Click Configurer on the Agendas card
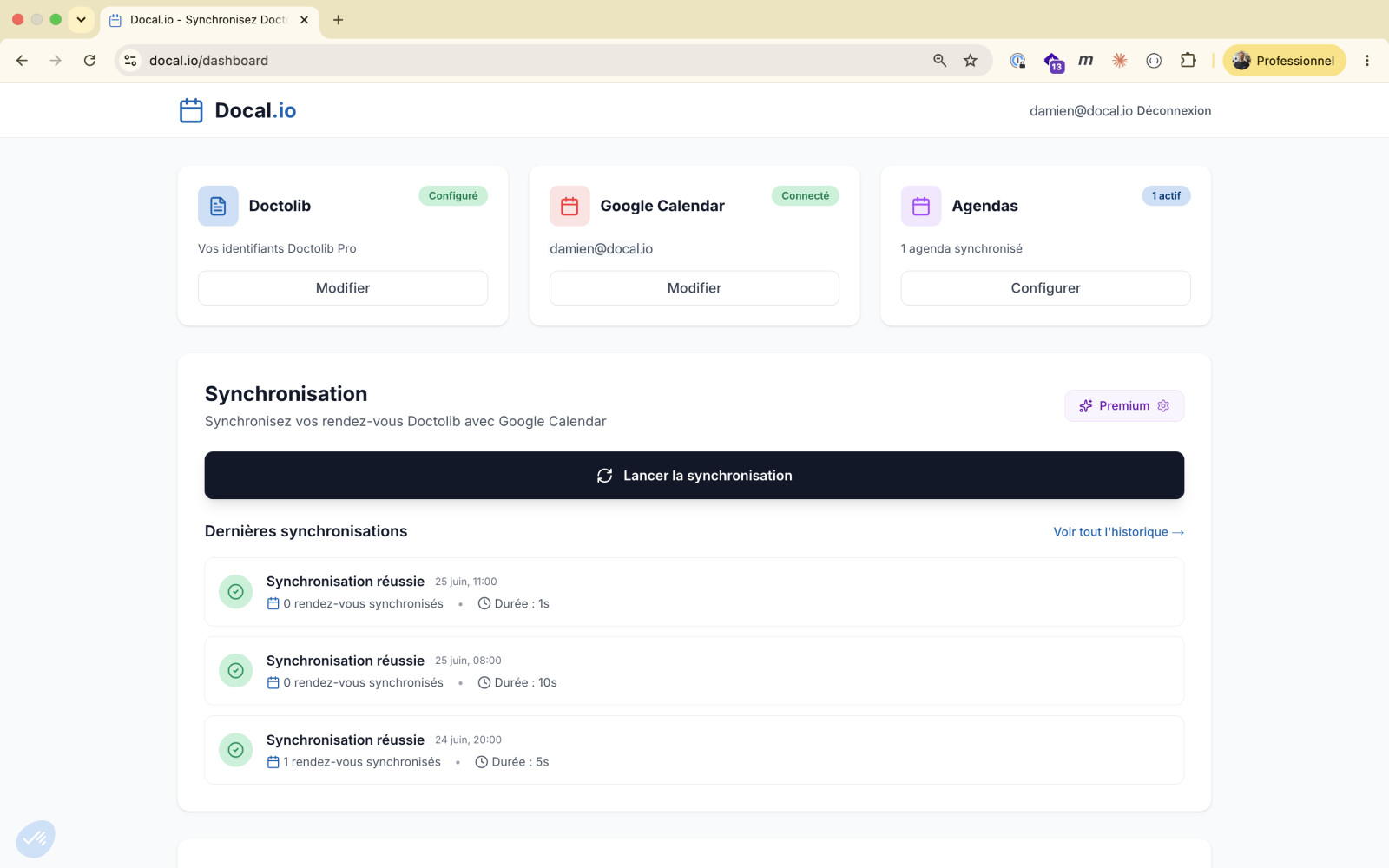Image resolution: width=1389 pixels, height=868 pixels. 1045,288
